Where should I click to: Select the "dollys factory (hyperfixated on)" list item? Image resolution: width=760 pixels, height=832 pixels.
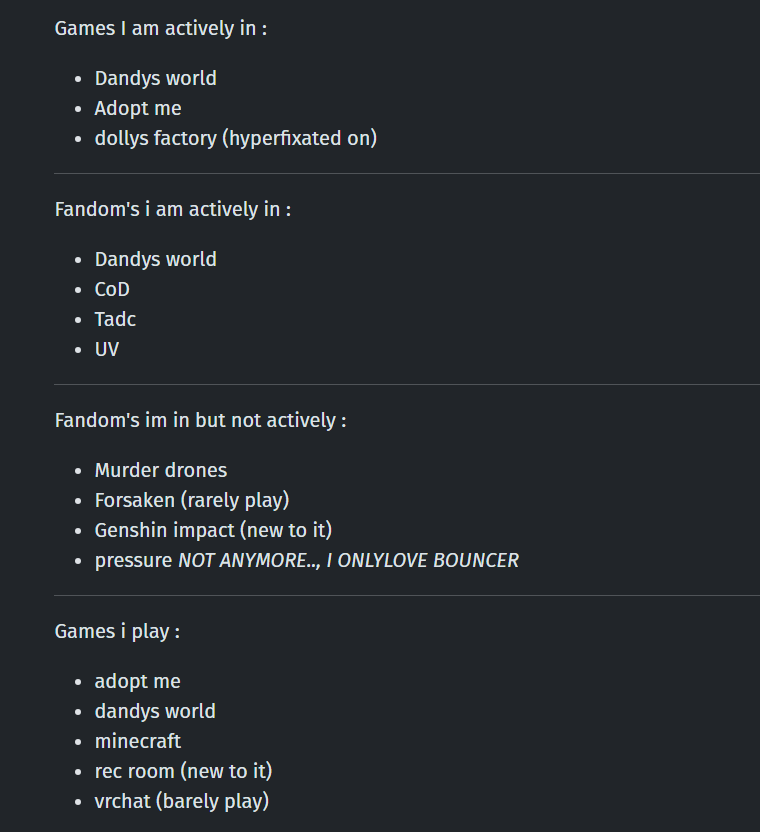coord(235,138)
